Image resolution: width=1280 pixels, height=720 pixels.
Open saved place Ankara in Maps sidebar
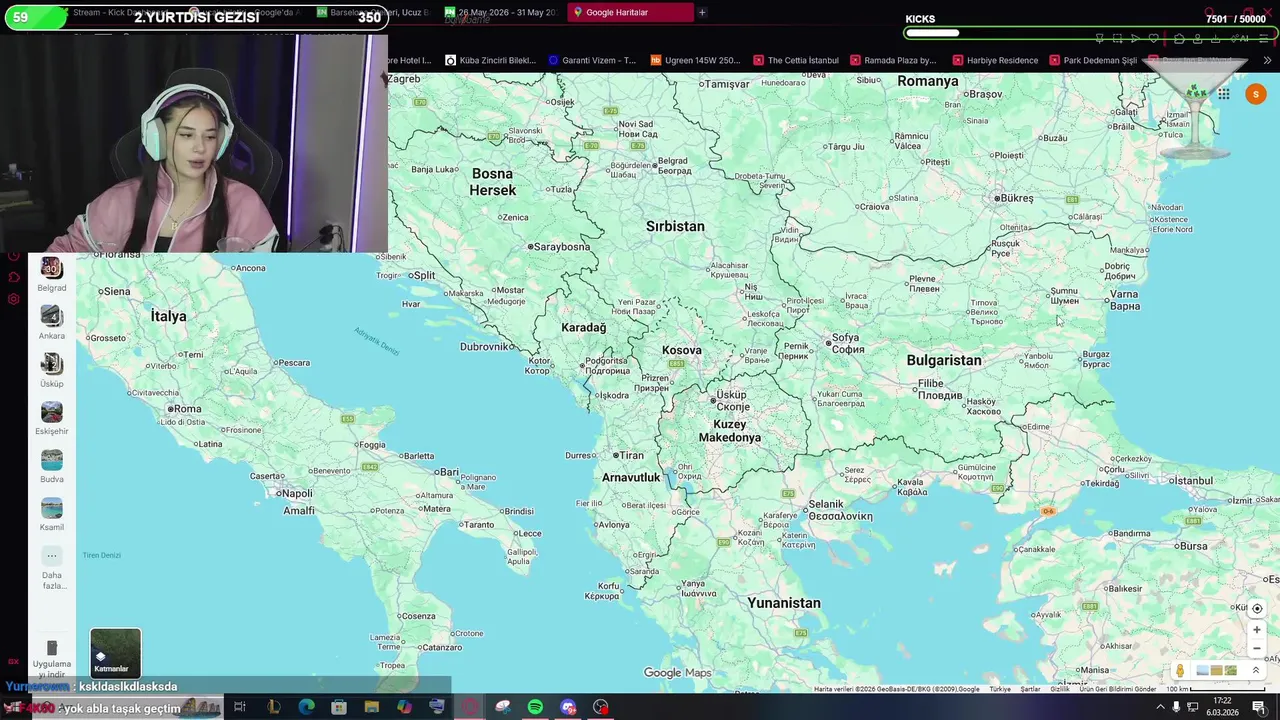(52, 322)
